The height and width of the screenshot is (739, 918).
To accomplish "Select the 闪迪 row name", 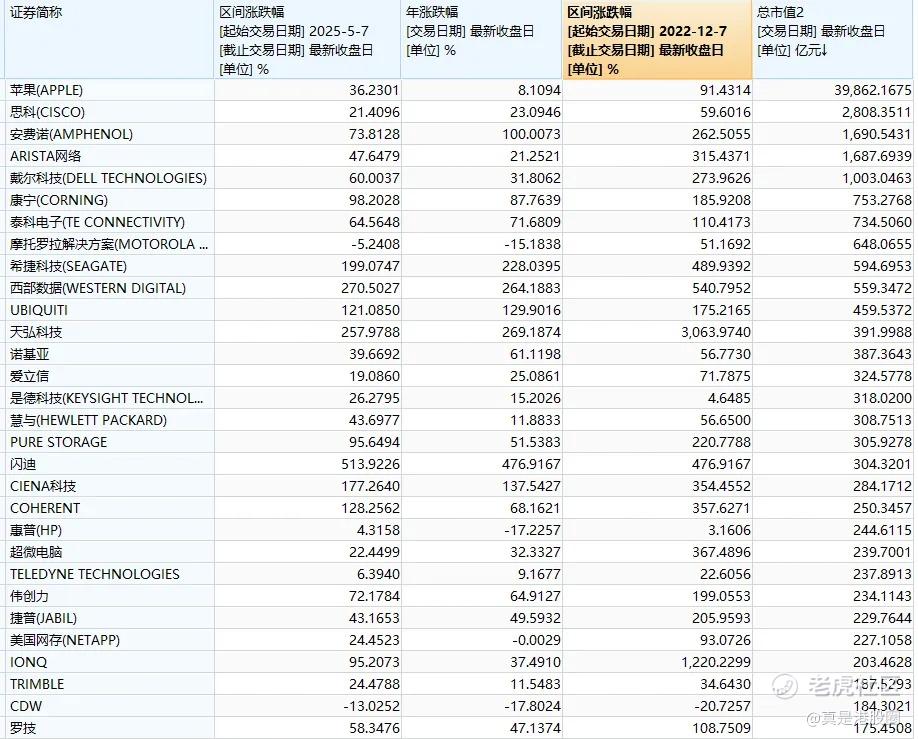I will point(23,464).
